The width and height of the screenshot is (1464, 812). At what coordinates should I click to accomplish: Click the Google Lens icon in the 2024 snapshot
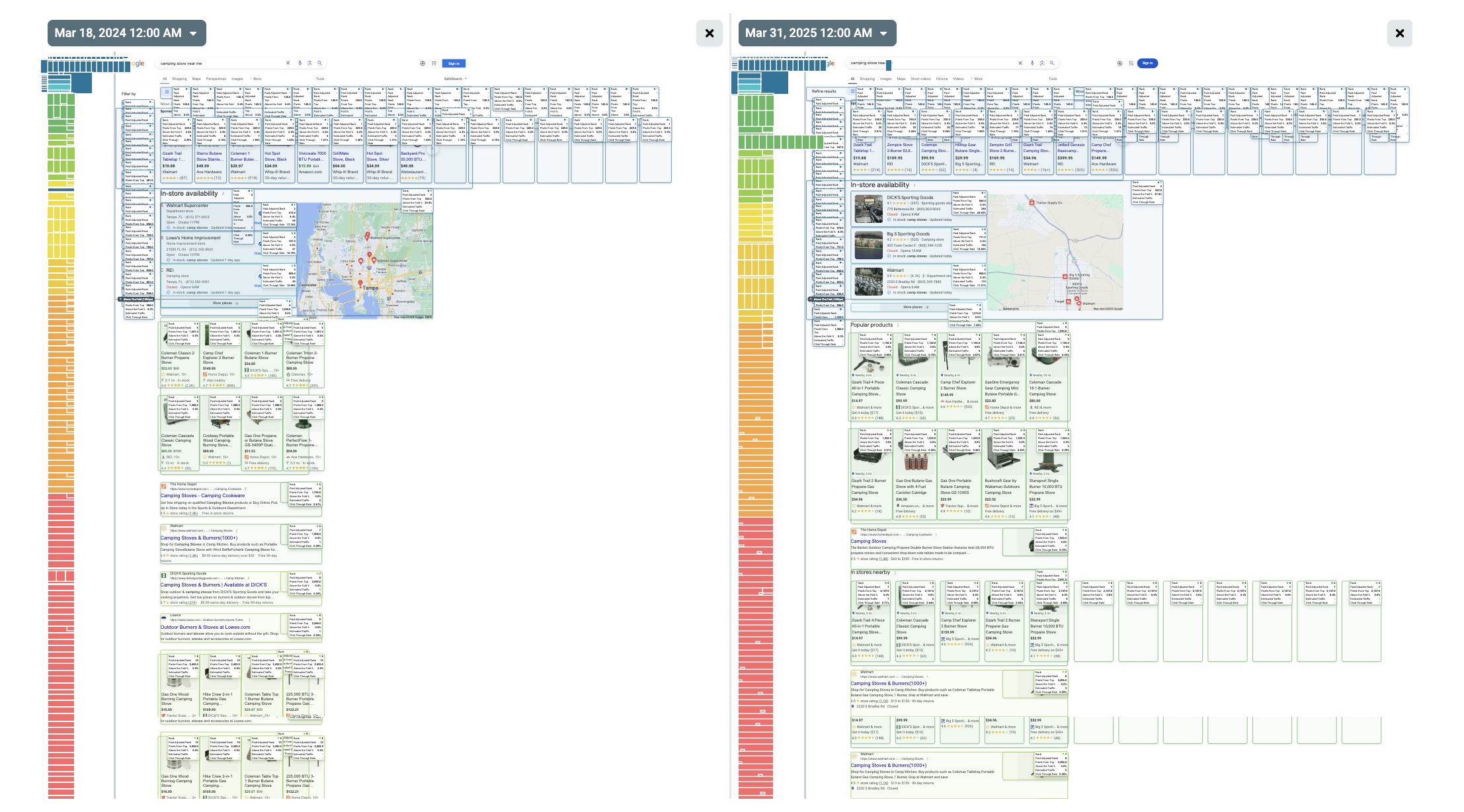(309, 63)
